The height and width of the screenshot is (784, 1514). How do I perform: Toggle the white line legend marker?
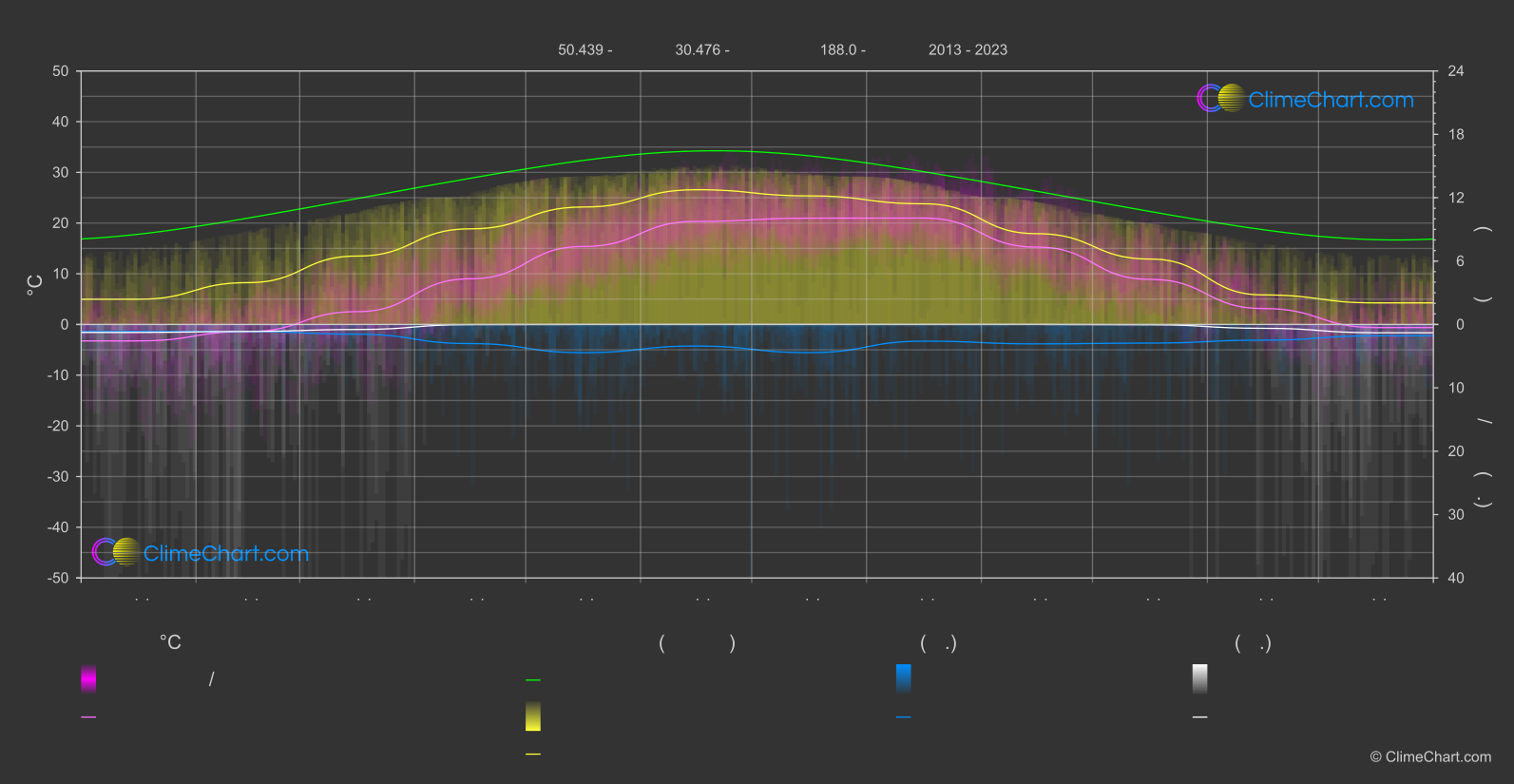point(1199,717)
